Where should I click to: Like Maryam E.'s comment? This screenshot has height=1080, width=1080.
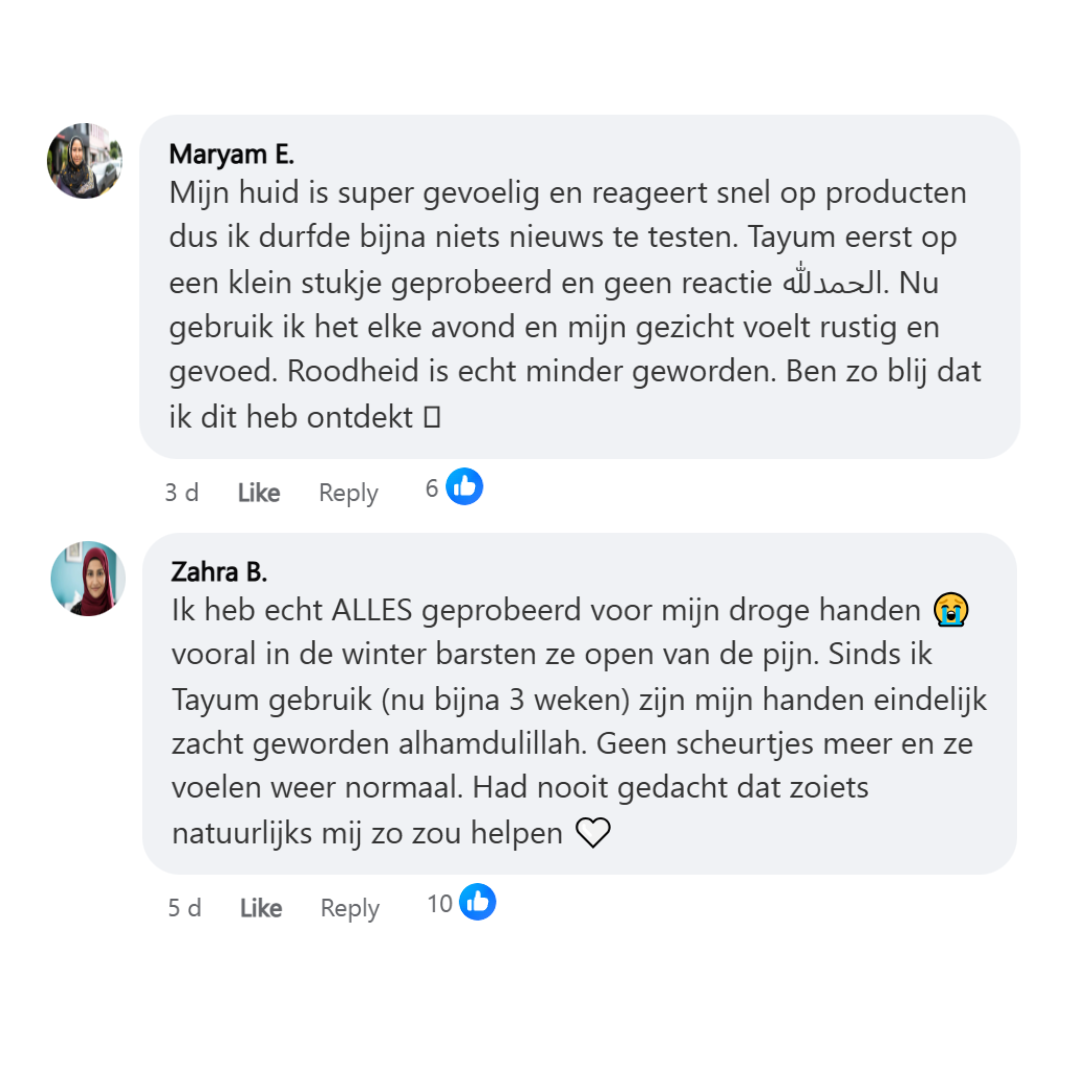[259, 492]
